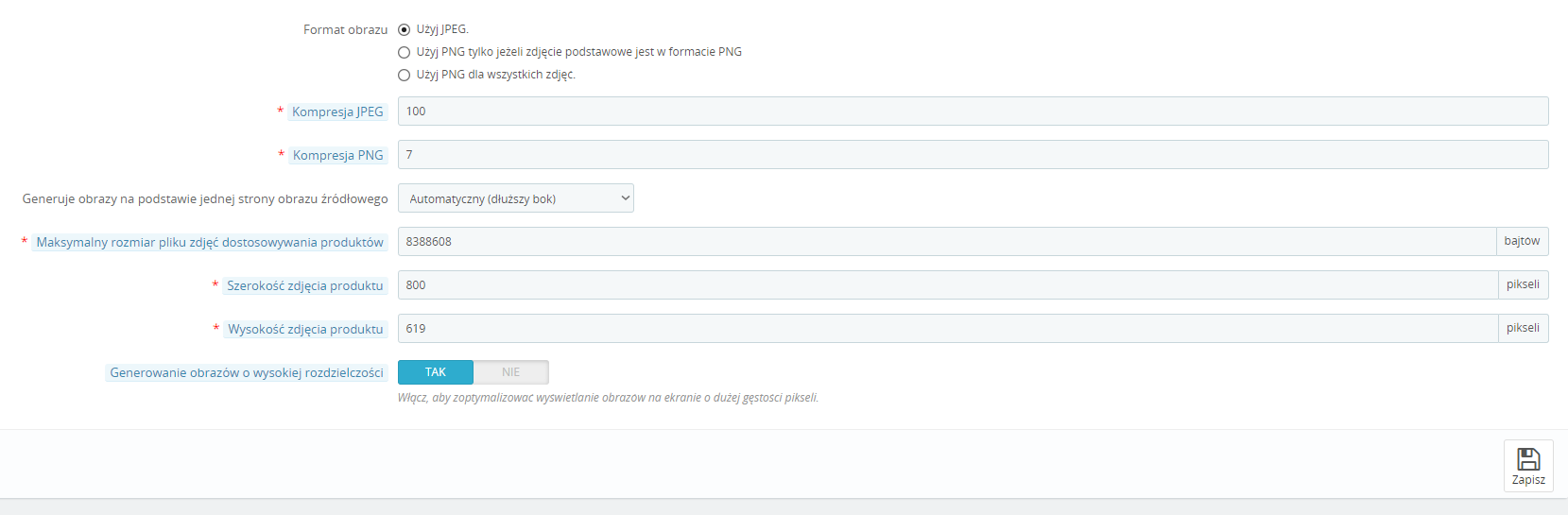Click the Wysokość zdjęcia produktu label
The image size is (1568, 515).
(x=305, y=329)
